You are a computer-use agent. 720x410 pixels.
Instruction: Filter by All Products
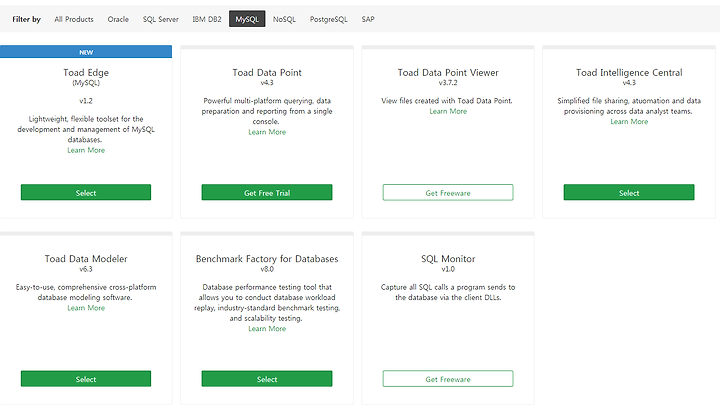pyautogui.click(x=73, y=19)
